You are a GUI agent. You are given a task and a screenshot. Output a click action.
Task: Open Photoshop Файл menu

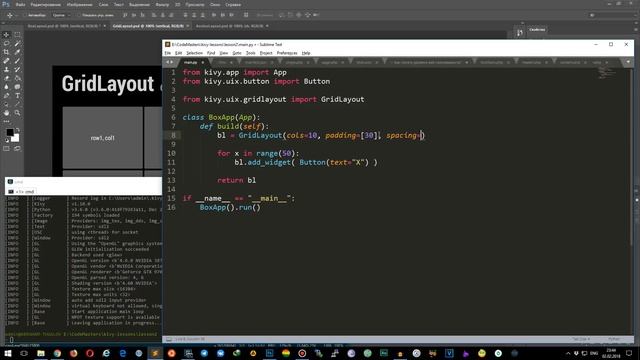pos(20,4)
